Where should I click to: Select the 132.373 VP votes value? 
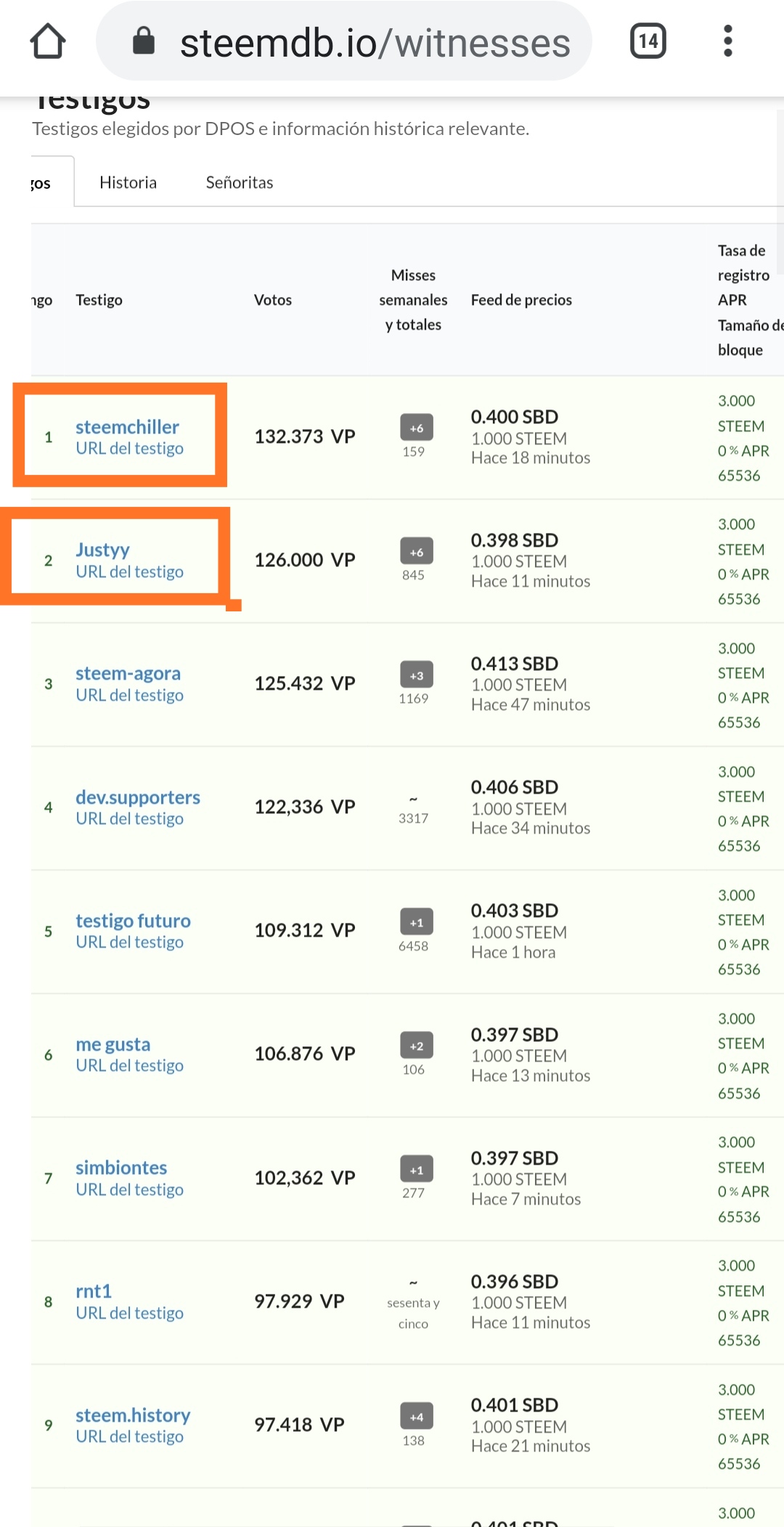(305, 436)
